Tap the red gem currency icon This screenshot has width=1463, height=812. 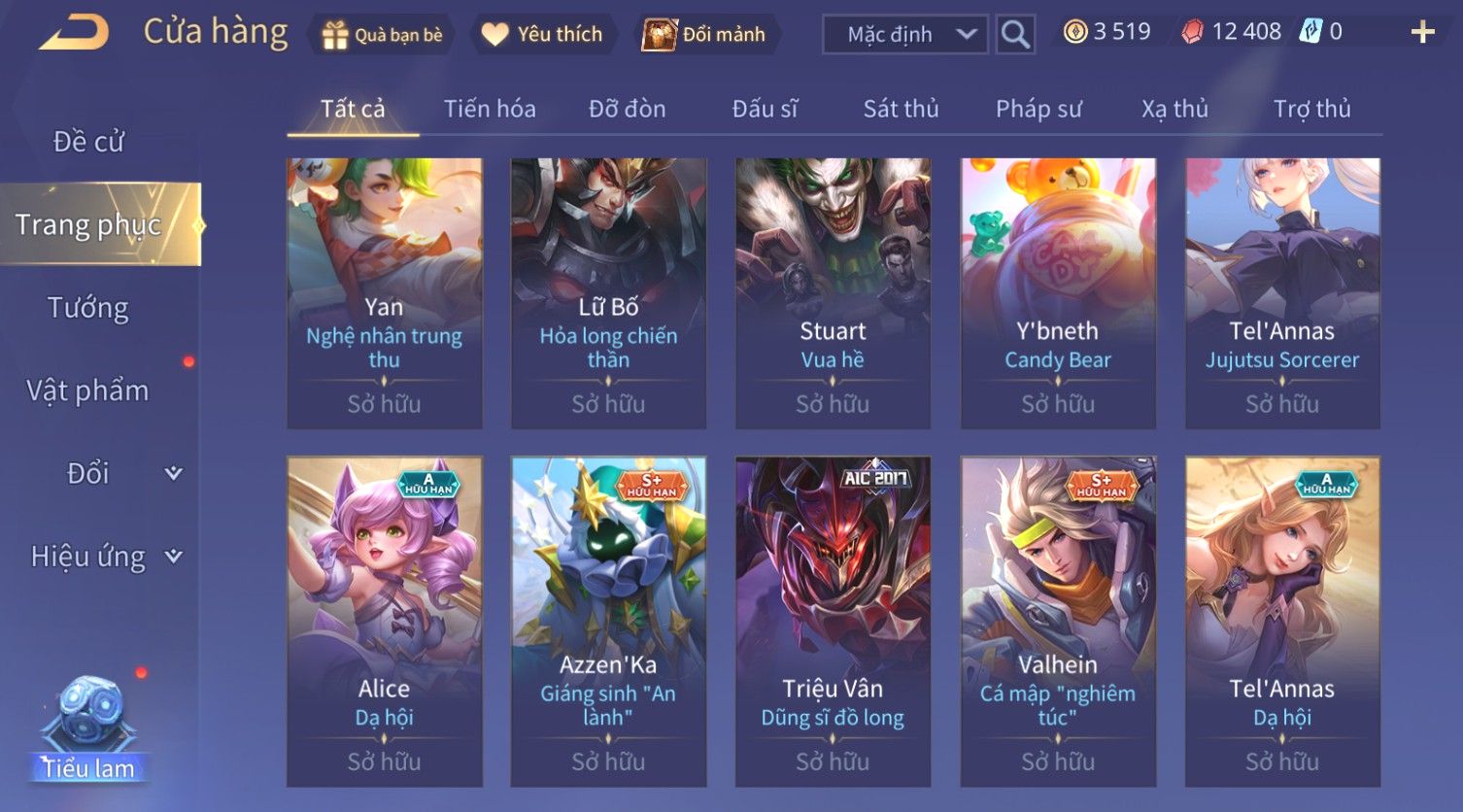coord(1192,32)
